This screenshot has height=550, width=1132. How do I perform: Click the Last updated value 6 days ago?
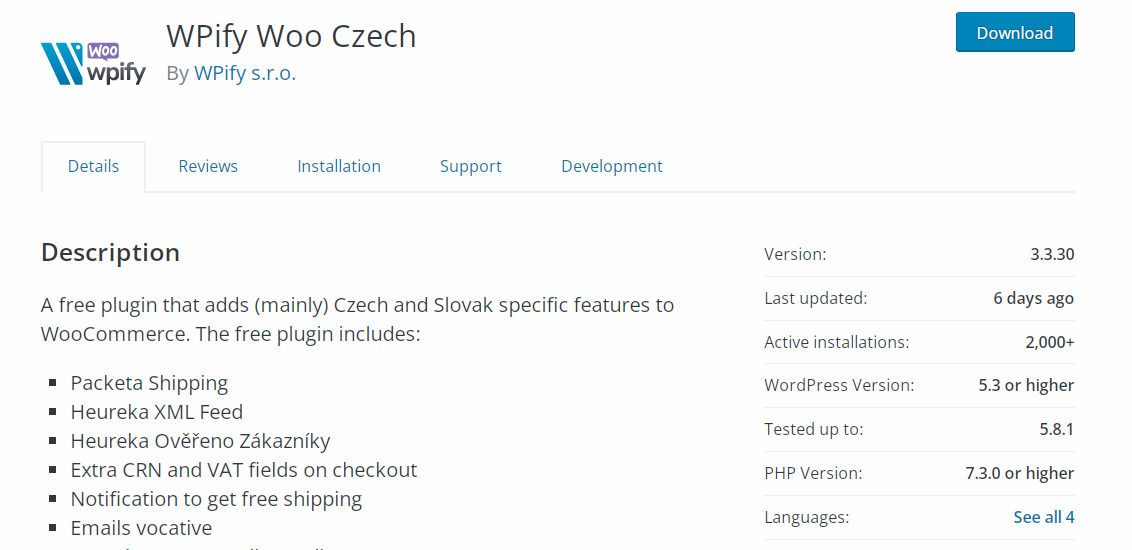point(1033,298)
